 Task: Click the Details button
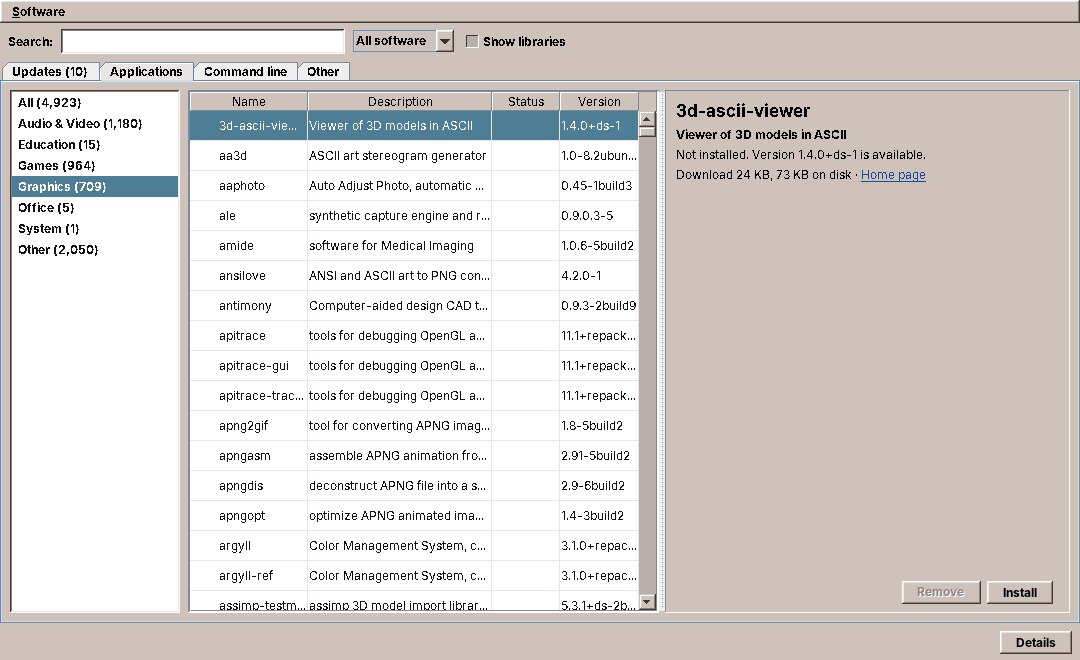(x=1035, y=642)
